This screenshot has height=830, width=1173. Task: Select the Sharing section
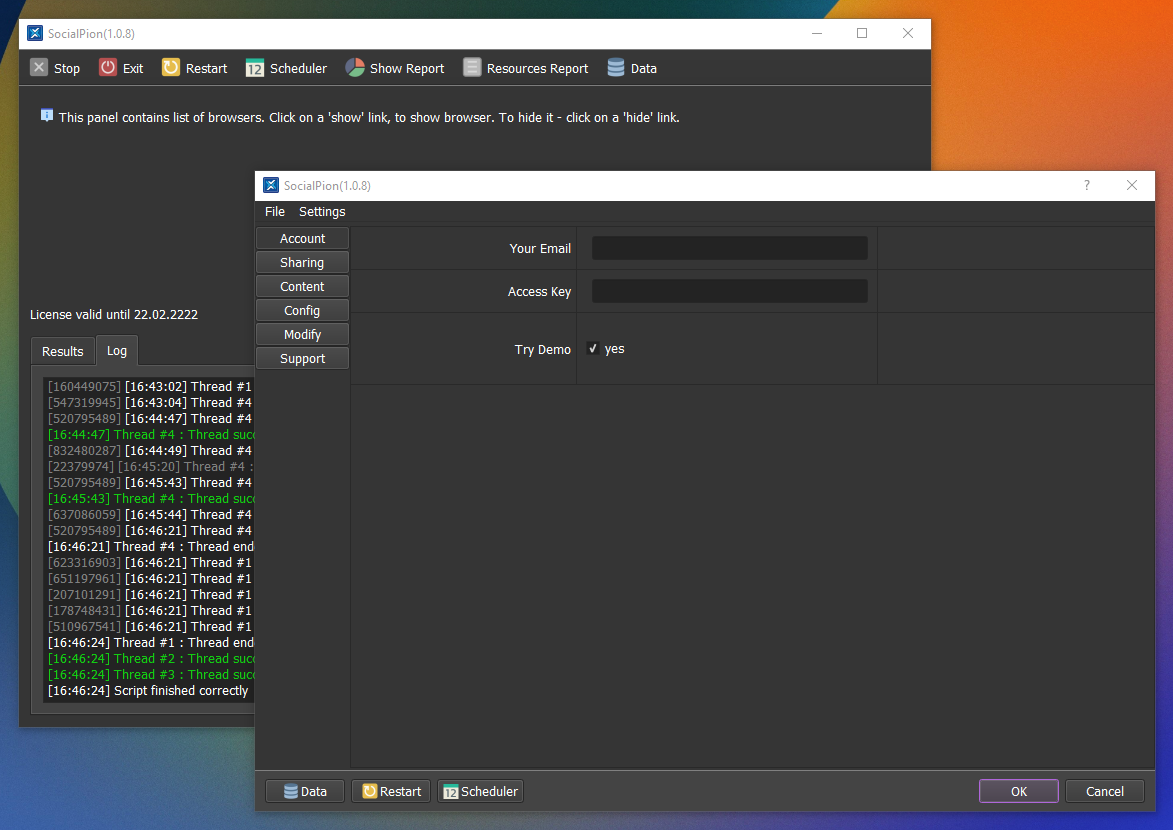pos(302,262)
